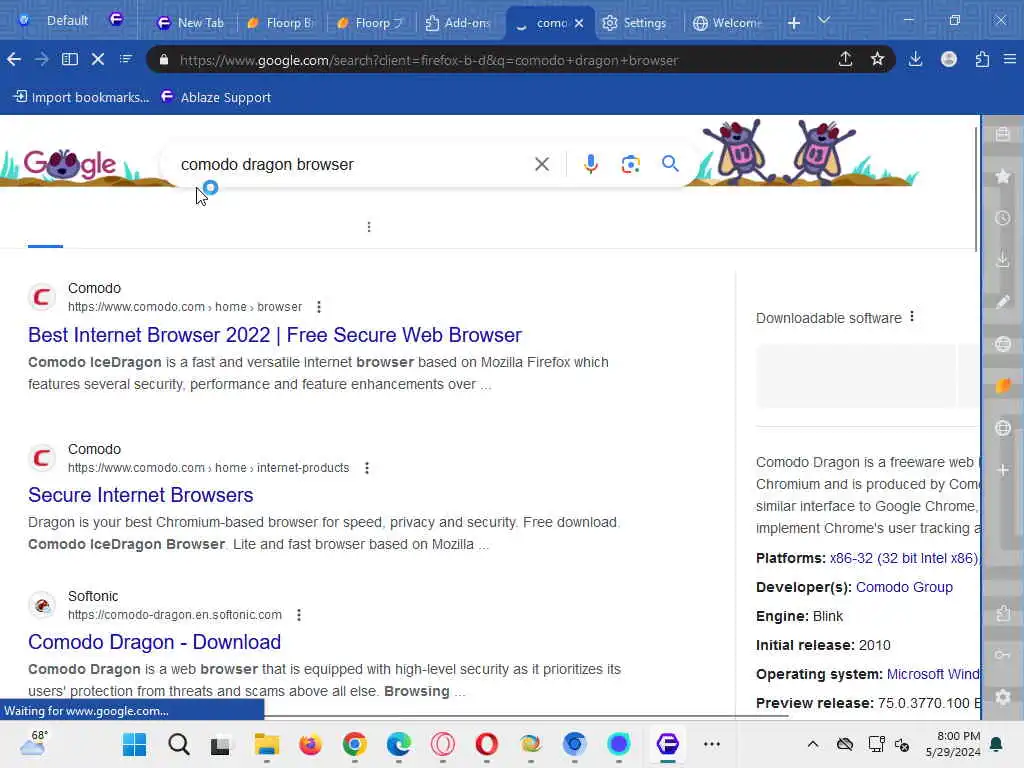This screenshot has width=1024, height=768.
Task: Open Best Internet Browser 2022 result
Action: pos(275,335)
